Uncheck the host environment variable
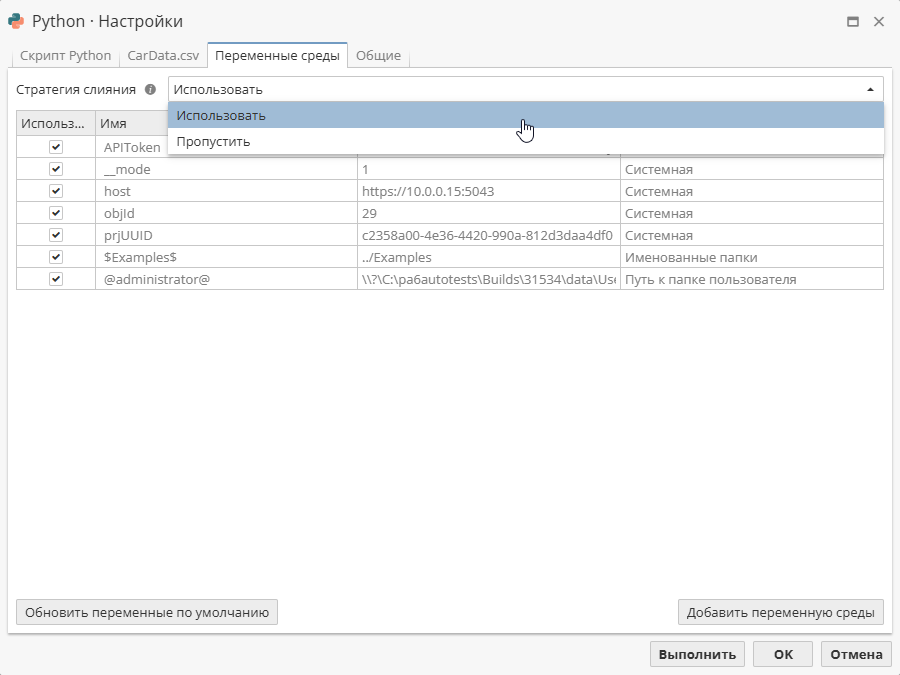The height and width of the screenshot is (675, 900). tap(55, 190)
